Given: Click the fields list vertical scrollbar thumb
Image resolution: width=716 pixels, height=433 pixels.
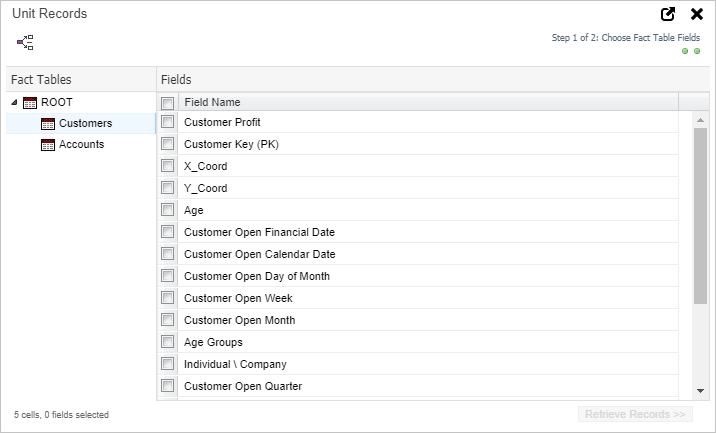Looking at the screenshot, I should (x=700, y=215).
